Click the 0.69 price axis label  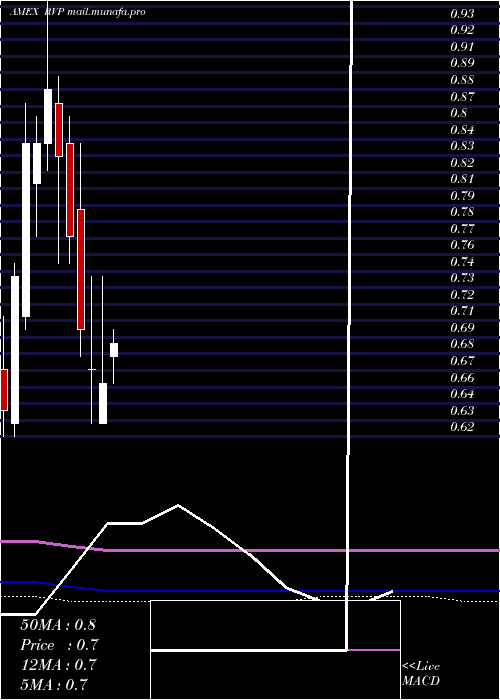pos(462,328)
